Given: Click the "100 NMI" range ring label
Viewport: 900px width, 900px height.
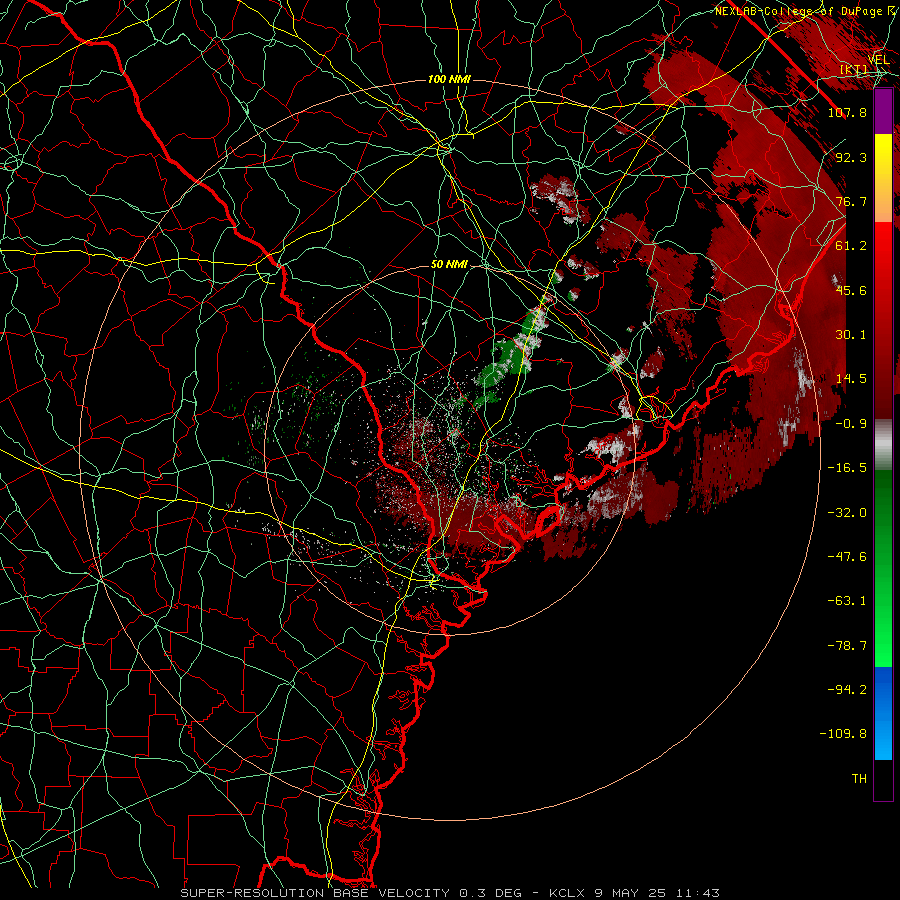Looking at the screenshot, I should tap(449, 79).
